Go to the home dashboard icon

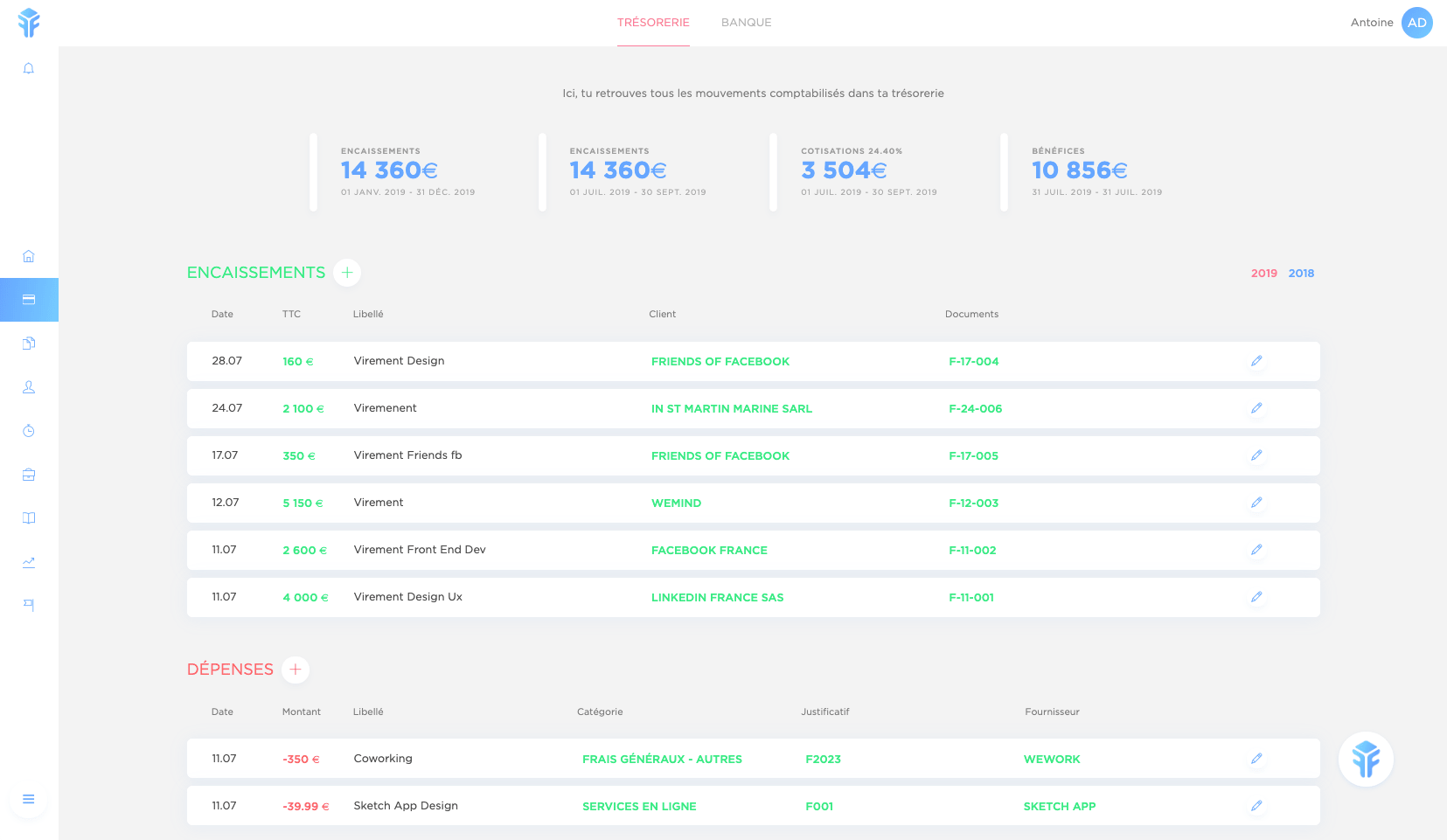click(29, 256)
